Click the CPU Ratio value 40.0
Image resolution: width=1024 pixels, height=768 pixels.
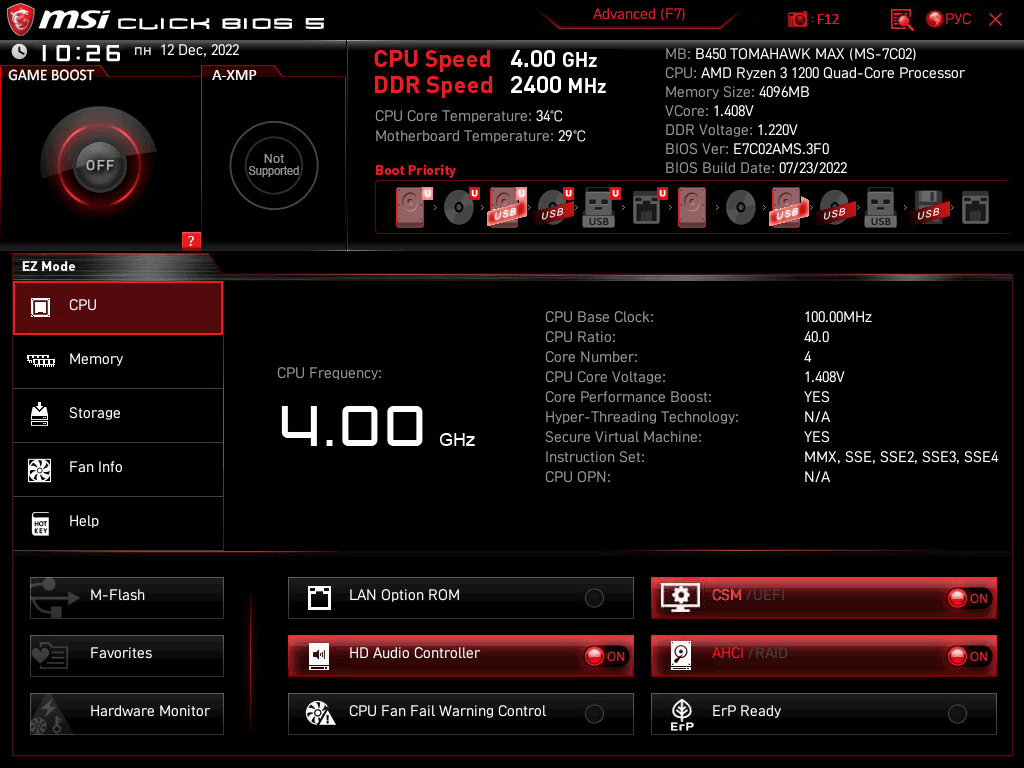click(816, 337)
